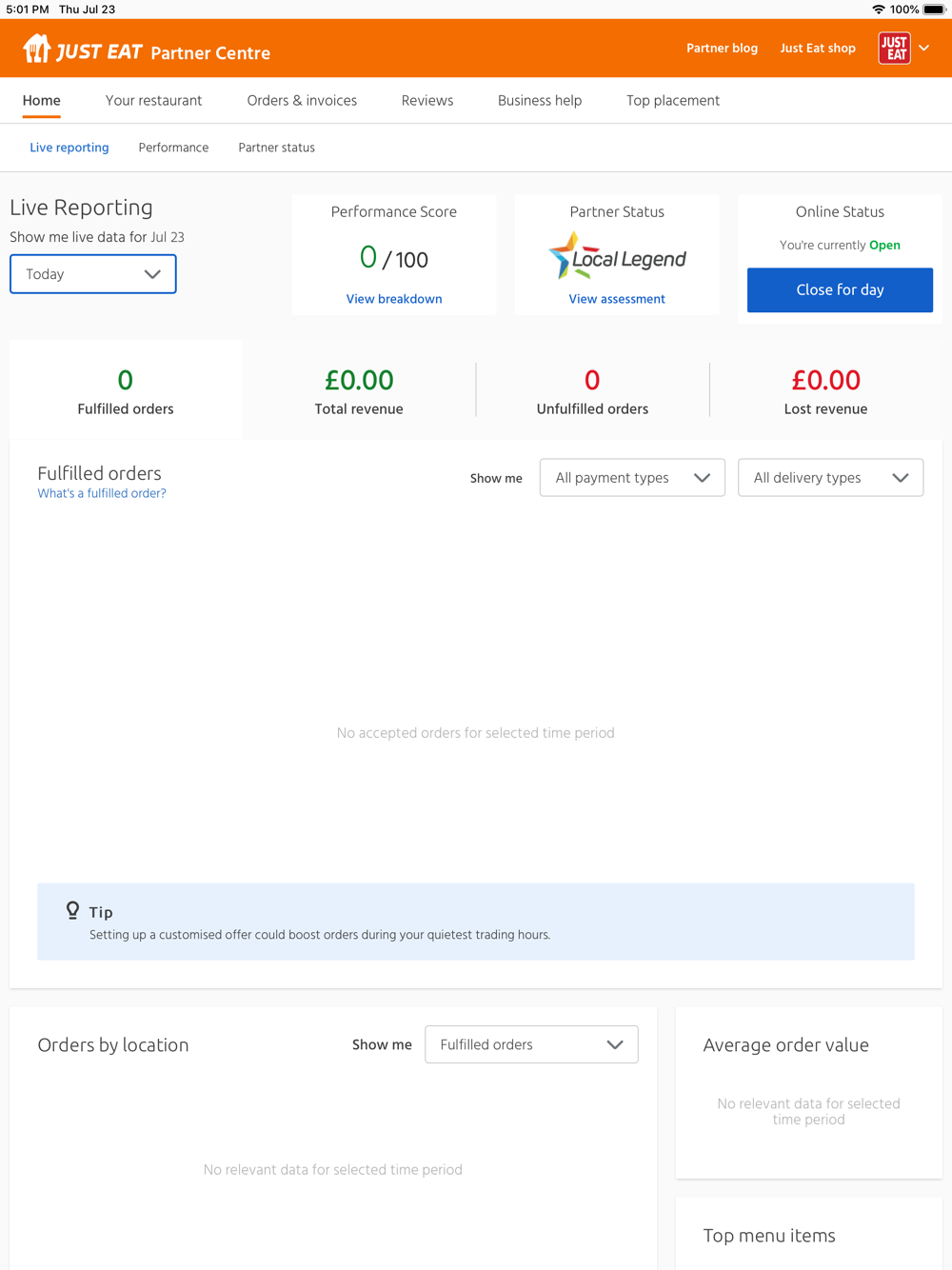Open the Today date range dropdown

[x=93, y=274]
